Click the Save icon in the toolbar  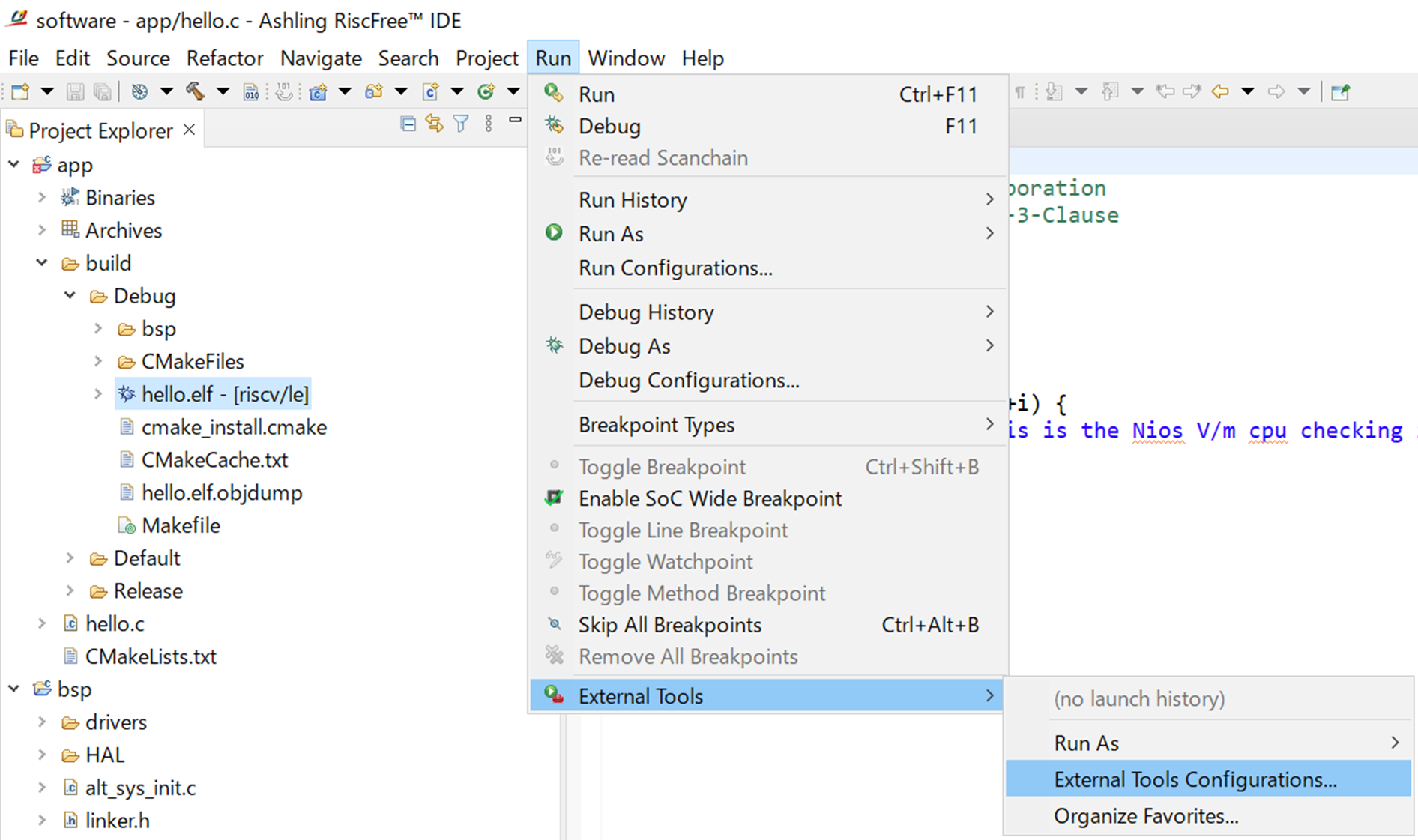pos(76,91)
